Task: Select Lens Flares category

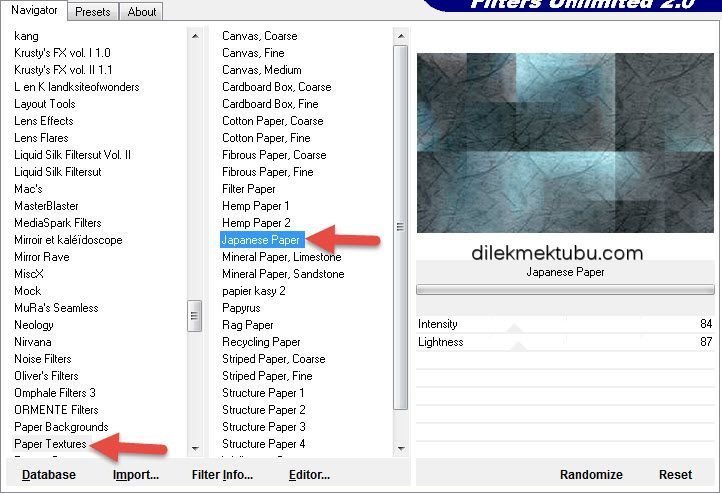Action: point(41,138)
